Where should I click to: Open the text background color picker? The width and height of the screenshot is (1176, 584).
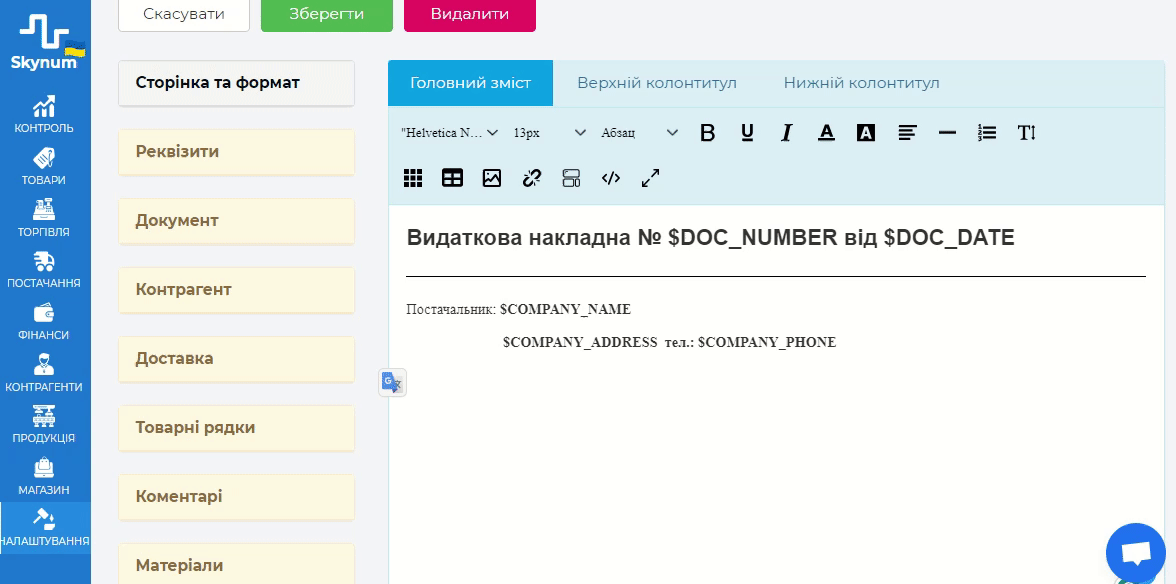866,133
